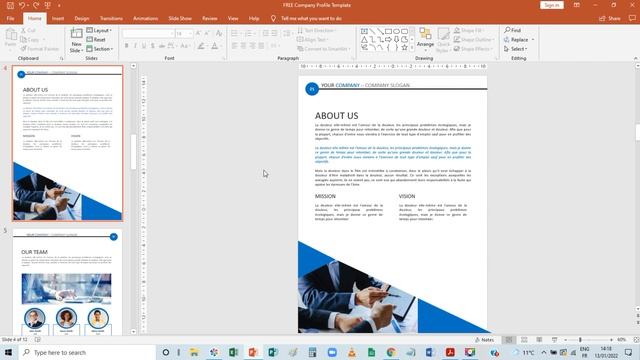Fit slide to current window
The width and height of the screenshot is (640, 360).
[636, 340]
